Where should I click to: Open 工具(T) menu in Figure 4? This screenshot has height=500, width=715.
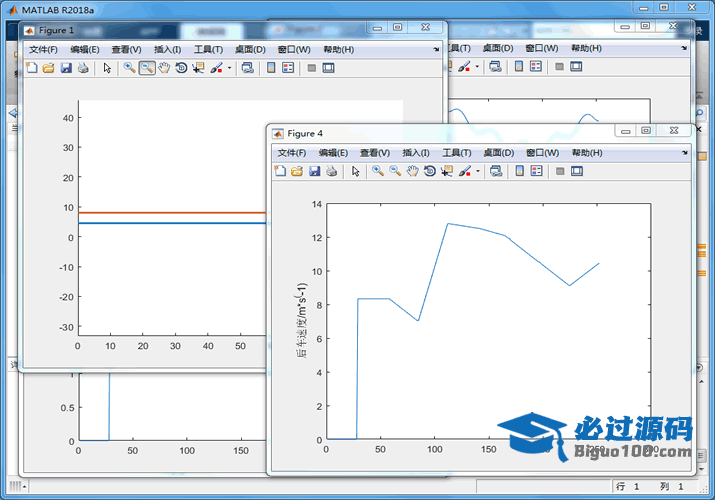[457, 153]
